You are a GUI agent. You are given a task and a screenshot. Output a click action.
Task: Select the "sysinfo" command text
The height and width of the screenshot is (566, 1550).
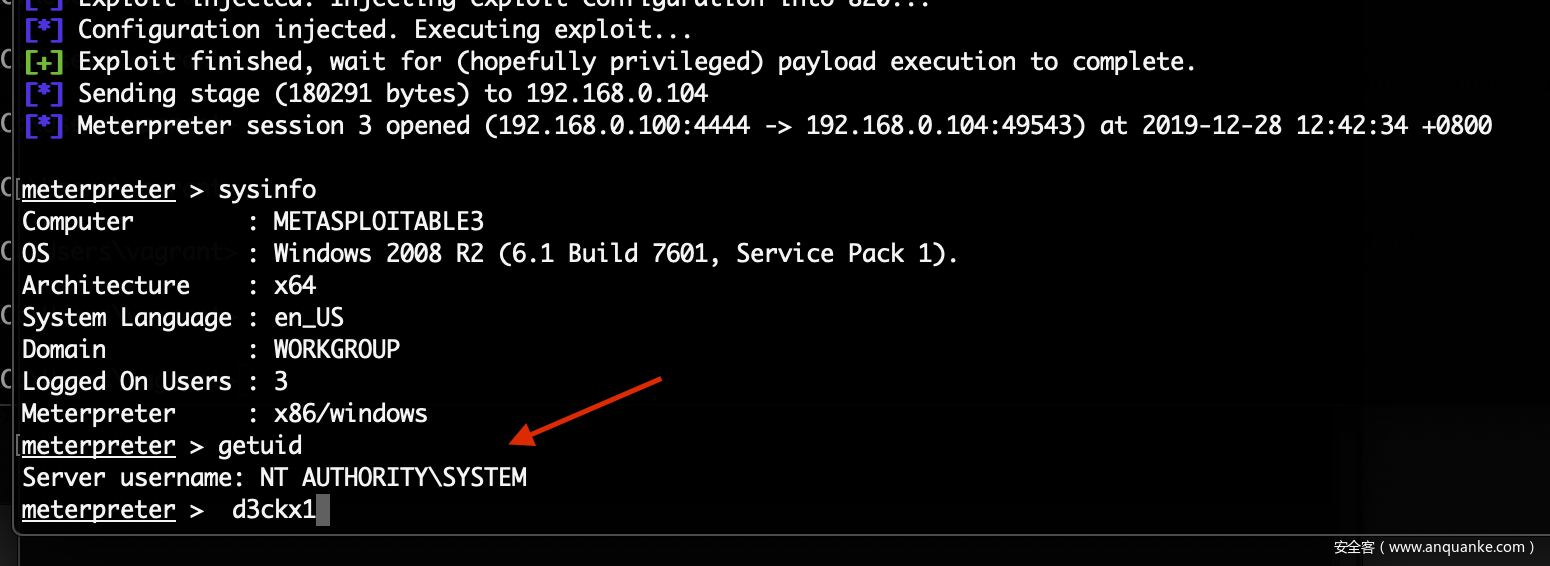click(x=267, y=190)
